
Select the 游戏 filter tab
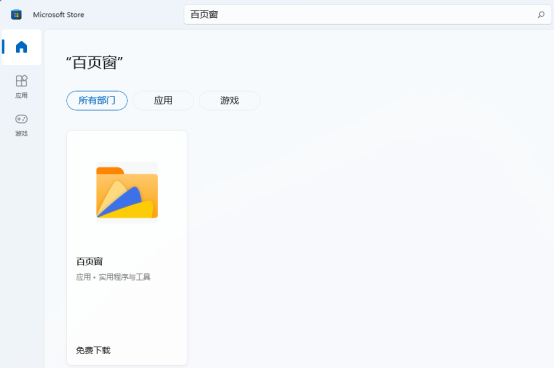(x=230, y=101)
